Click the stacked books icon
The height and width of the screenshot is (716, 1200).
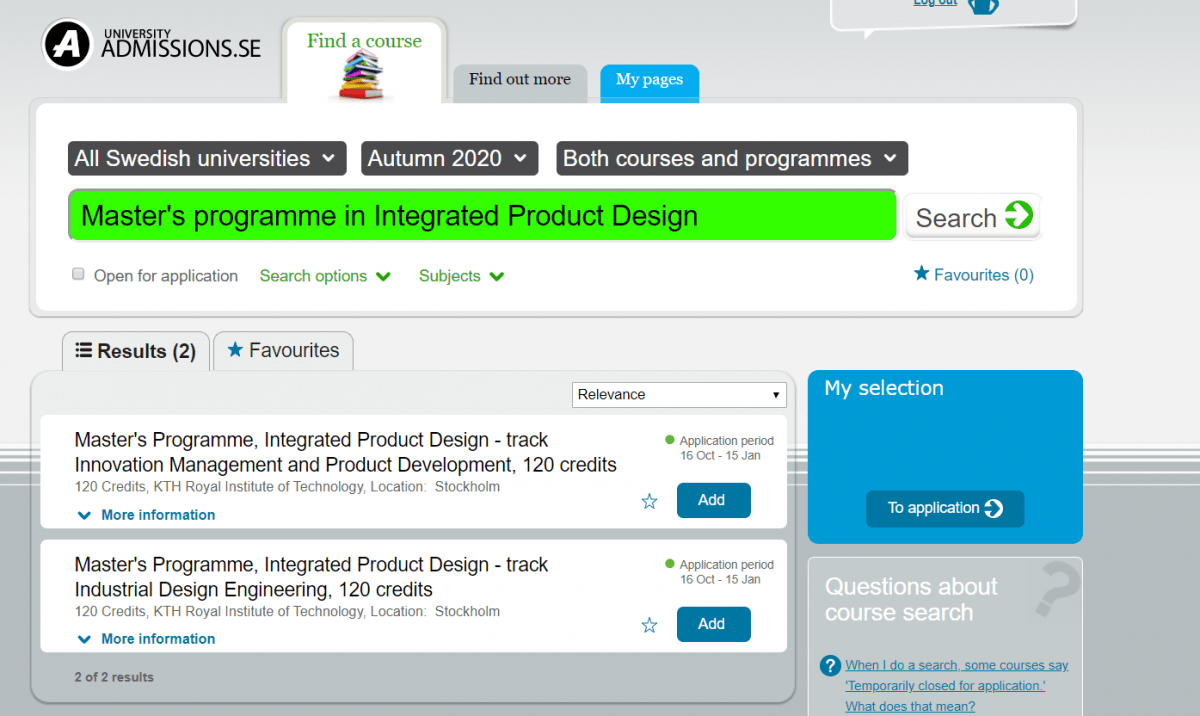click(362, 76)
